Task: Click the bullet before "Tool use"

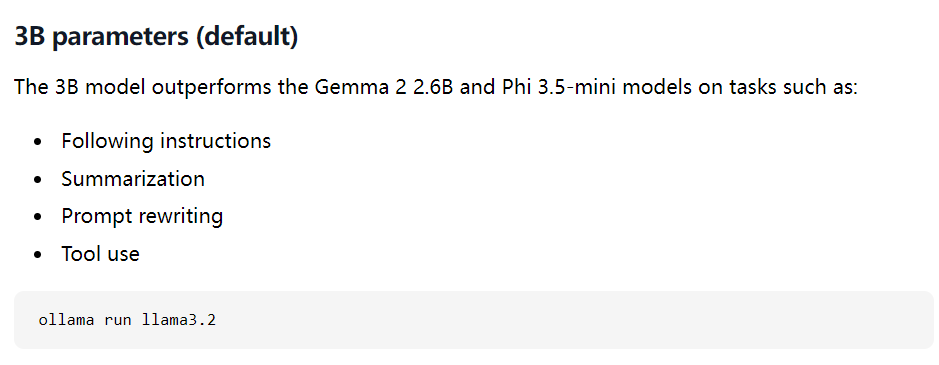Action: pos(39,255)
